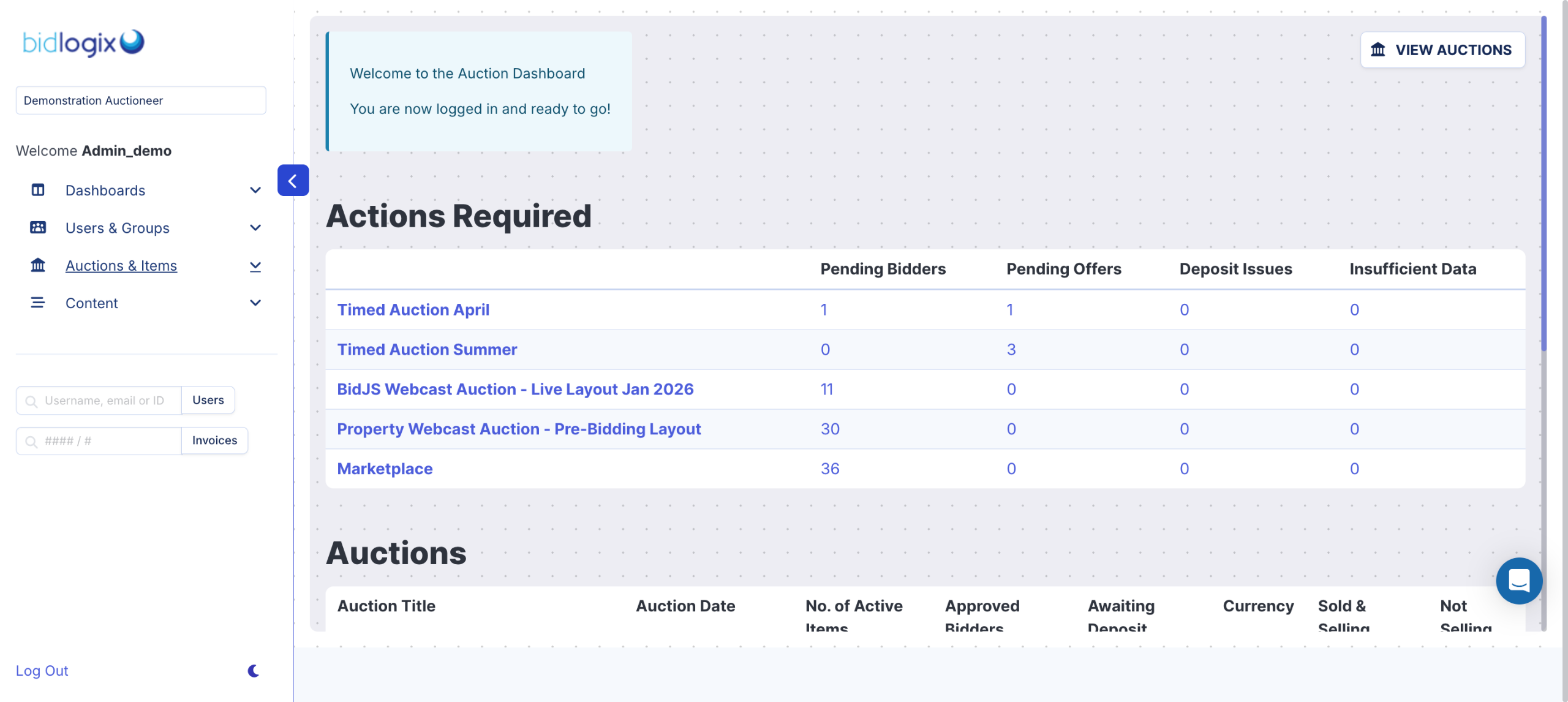Expand the Users & Groups chevron
This screenshot has height=702, width=1568.
click(255, 227)
